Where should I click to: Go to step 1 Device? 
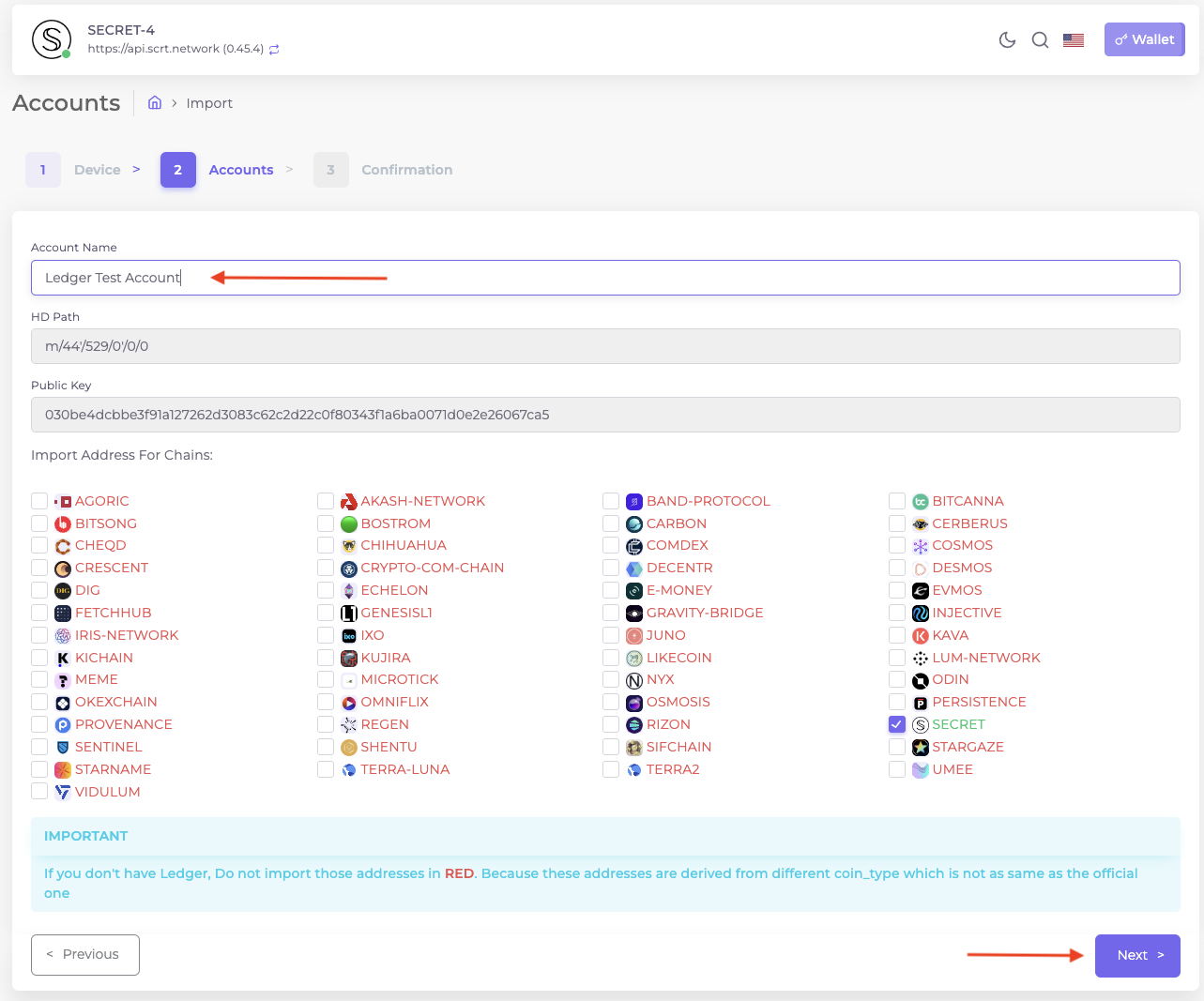click(43, 170)
